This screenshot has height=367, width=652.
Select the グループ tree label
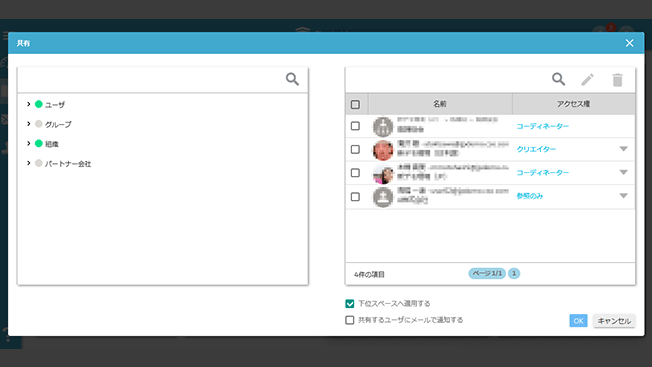[58, 124]
